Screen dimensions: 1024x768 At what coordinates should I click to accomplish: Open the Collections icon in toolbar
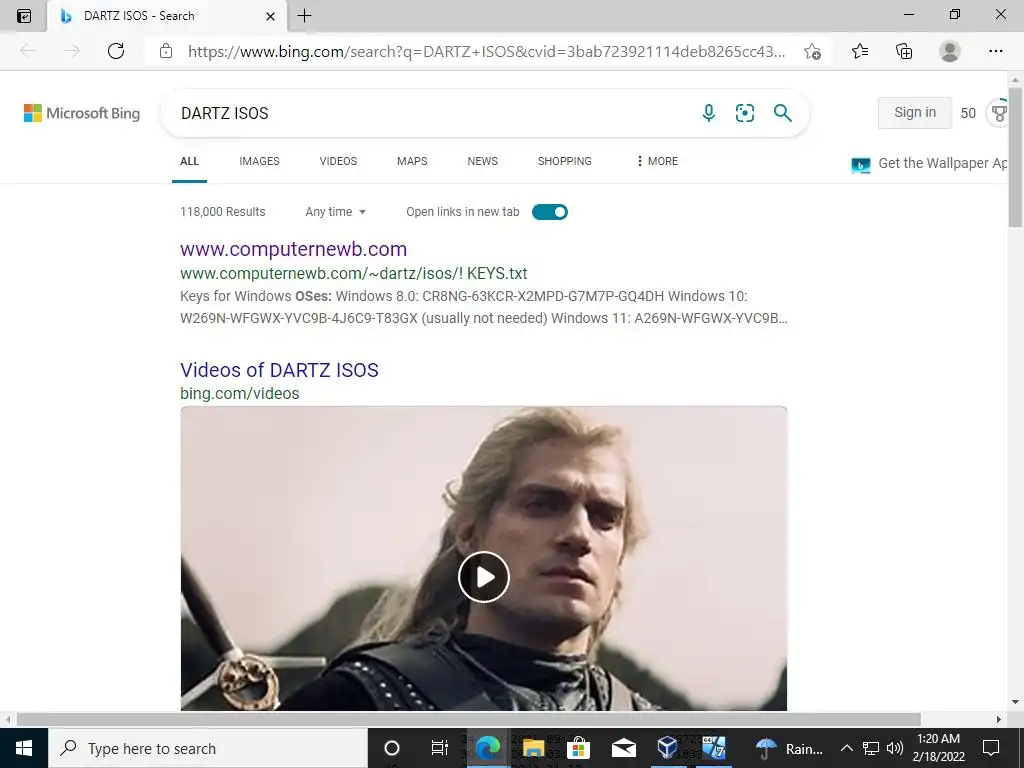904,51
